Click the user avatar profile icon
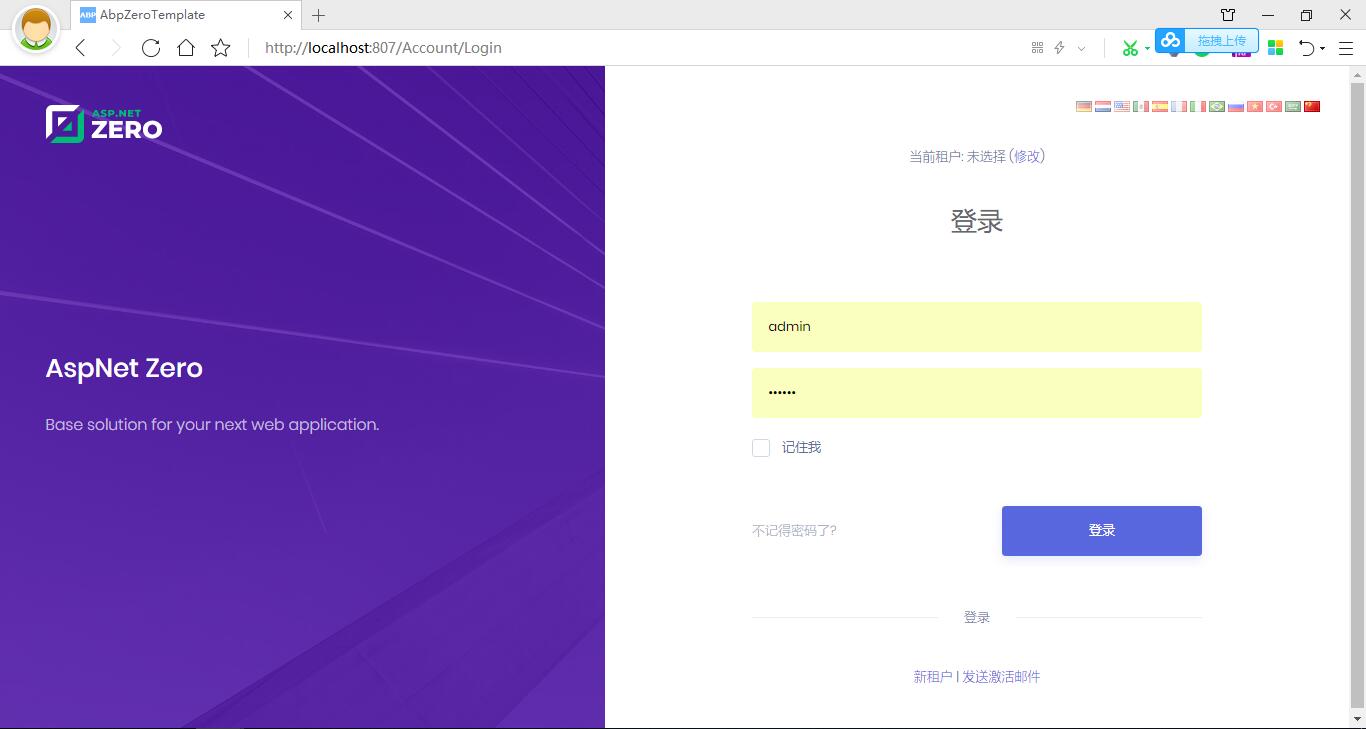Viewport: 1366px width, 729px height. [x=35, y=29]
